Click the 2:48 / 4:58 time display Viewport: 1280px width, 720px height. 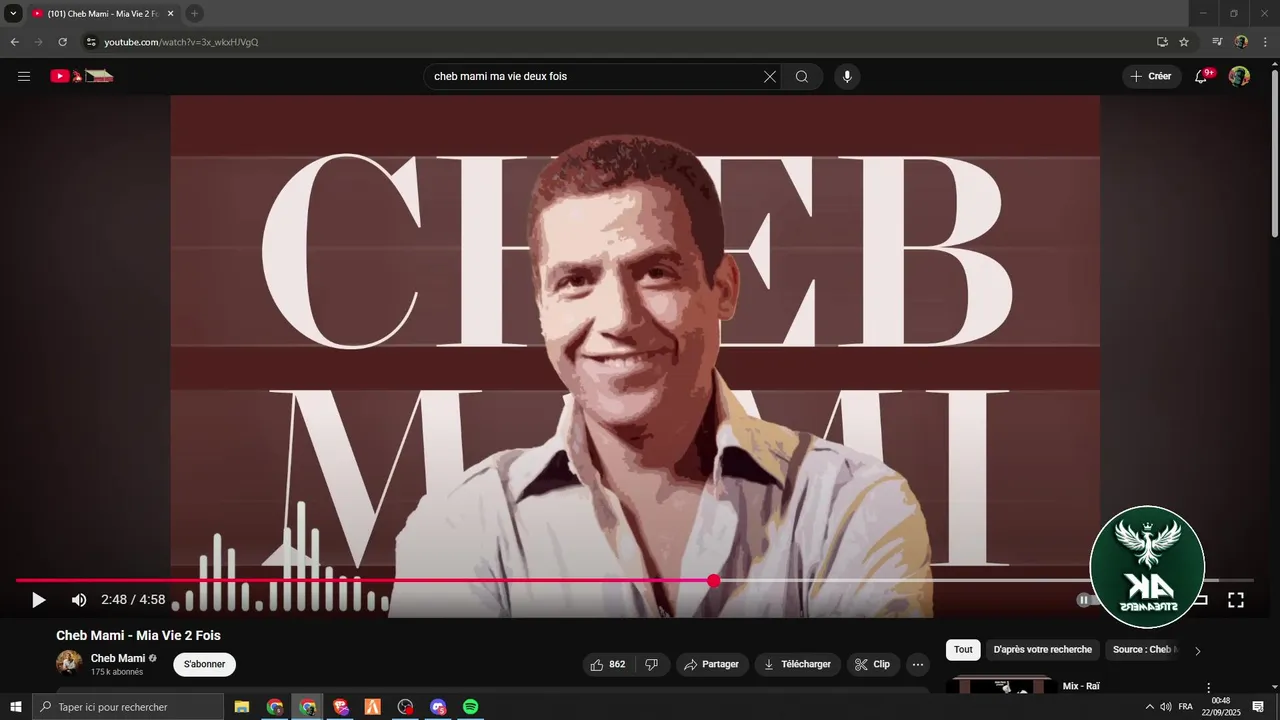click(133, 600)
